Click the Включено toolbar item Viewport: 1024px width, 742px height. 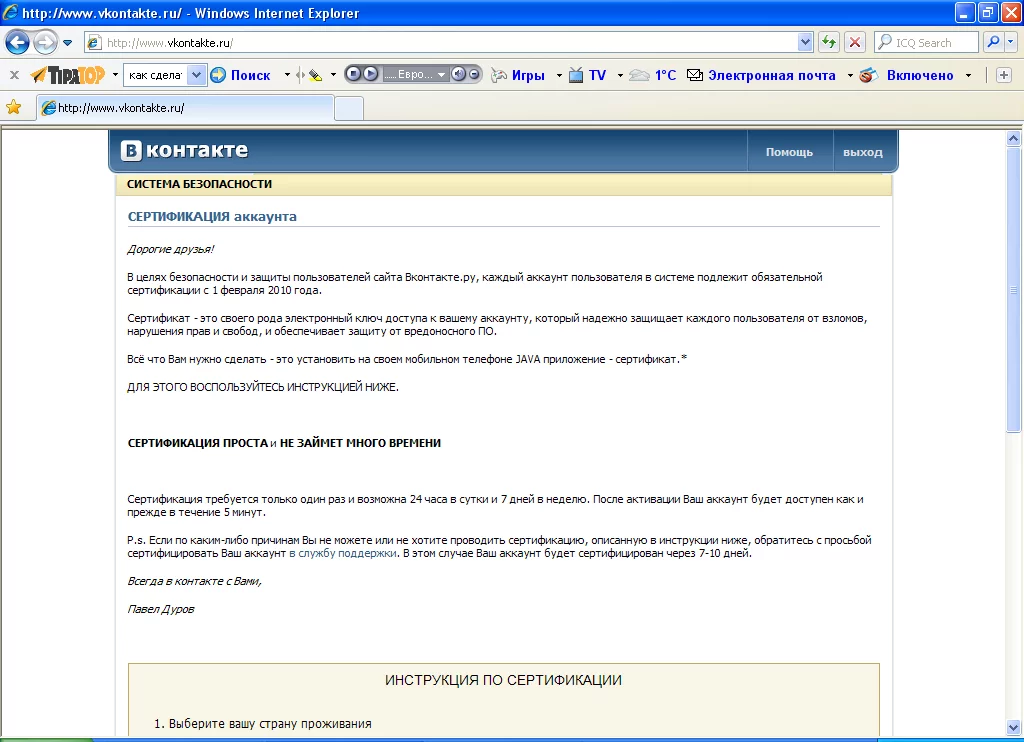point(907,75)
